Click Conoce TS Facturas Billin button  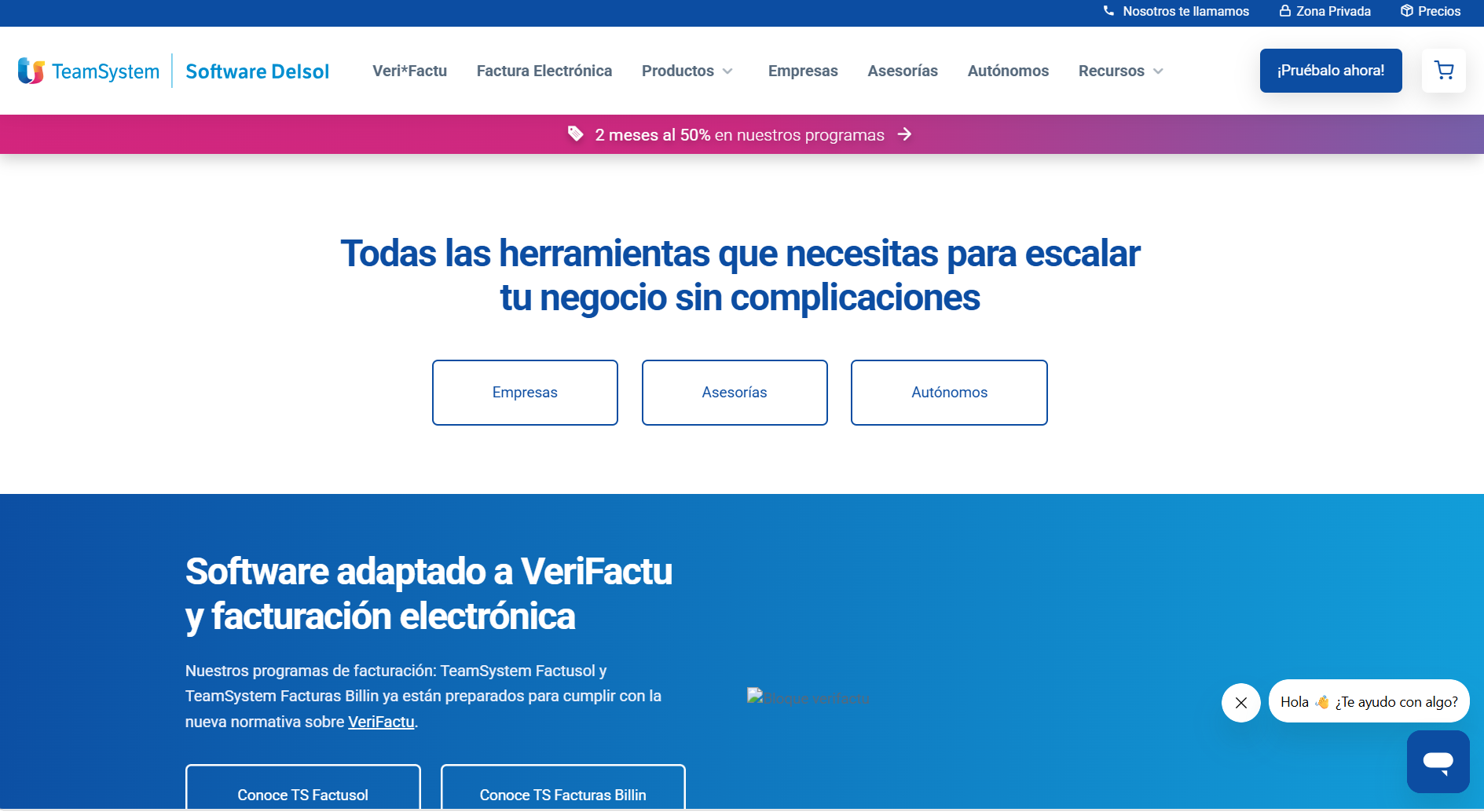click(563, 788)
